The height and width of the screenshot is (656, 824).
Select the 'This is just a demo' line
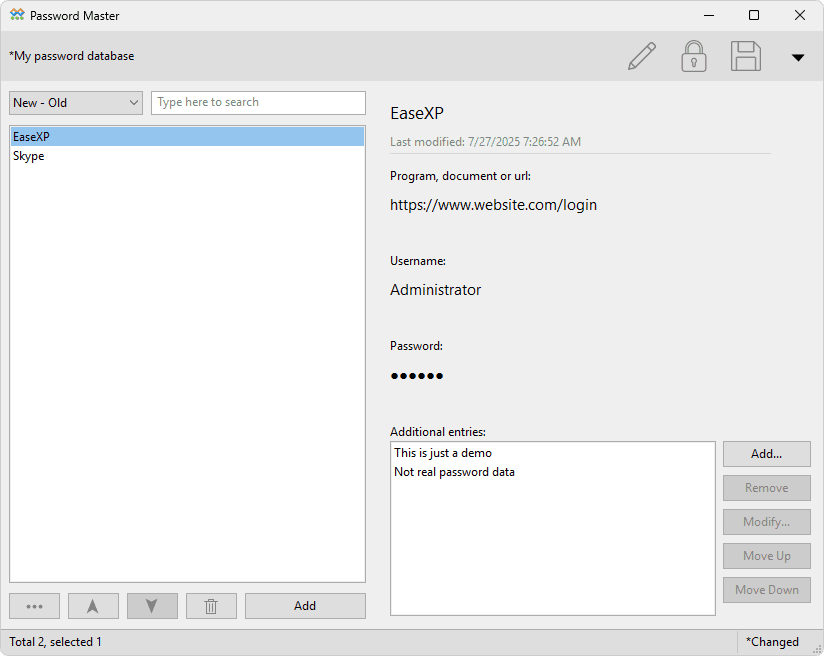pos(441,452)
